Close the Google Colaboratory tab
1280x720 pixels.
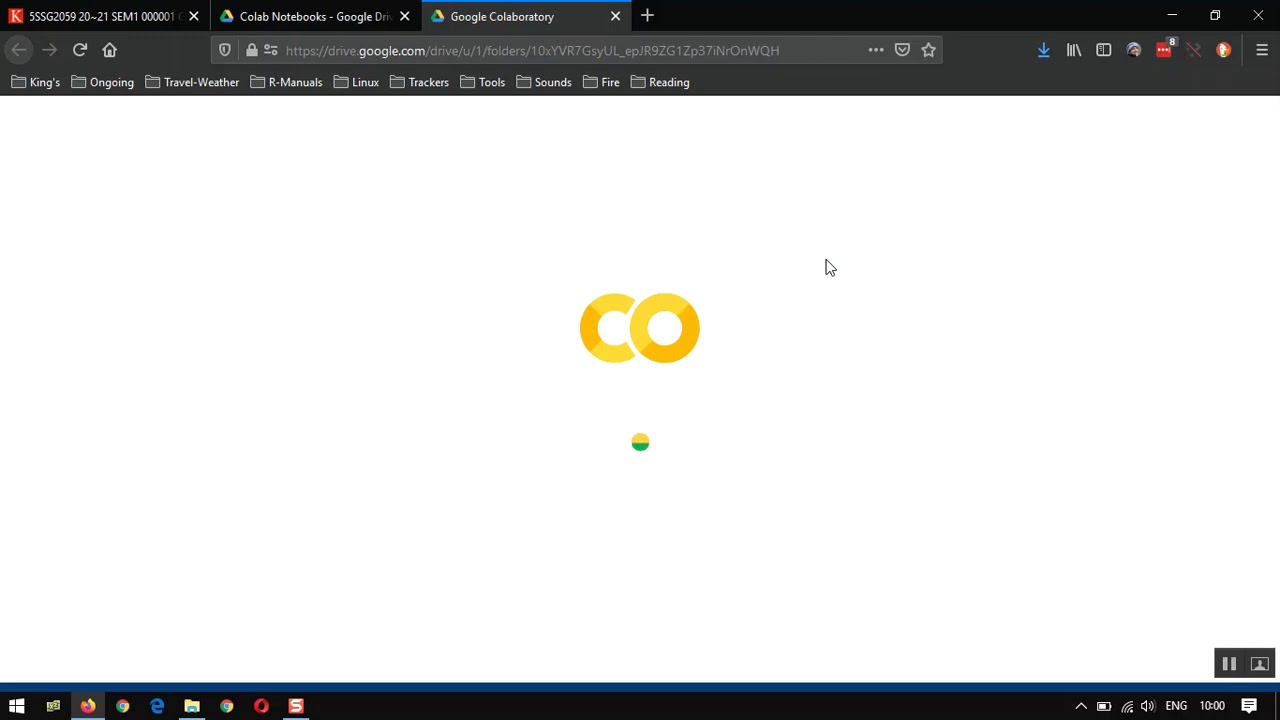[616, 16]
